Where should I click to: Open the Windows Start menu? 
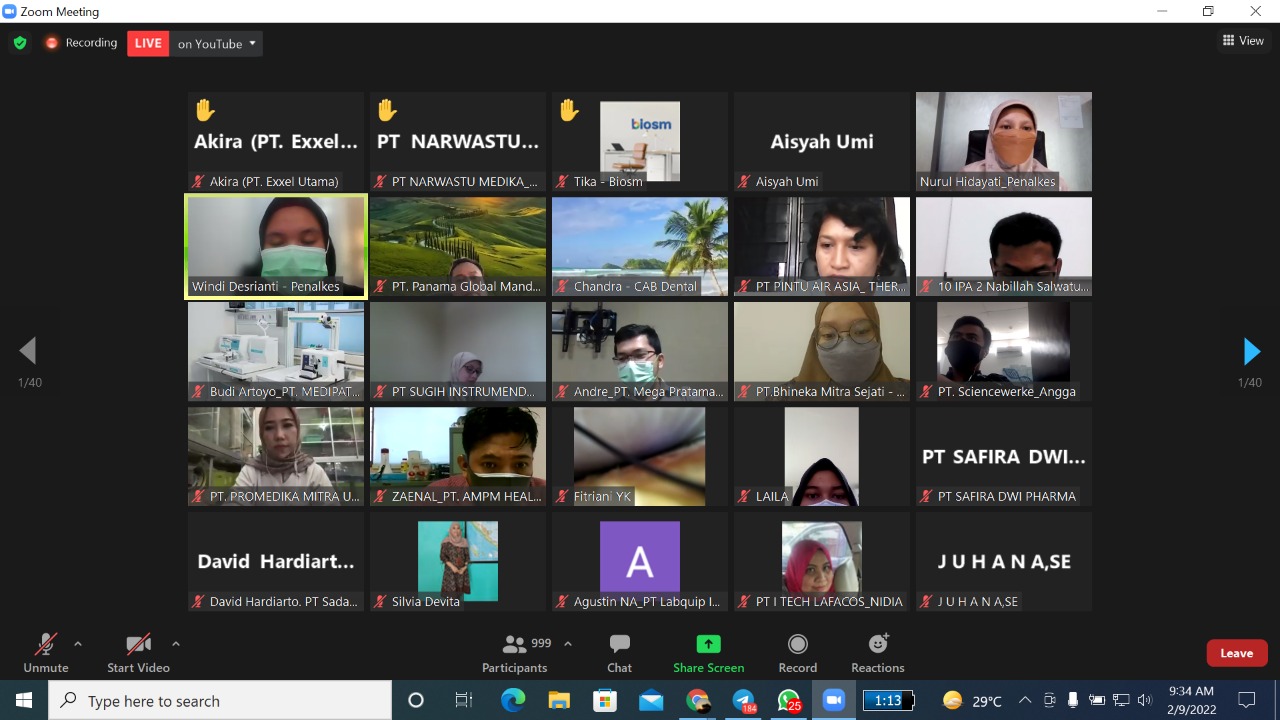[x=24, y=700]
